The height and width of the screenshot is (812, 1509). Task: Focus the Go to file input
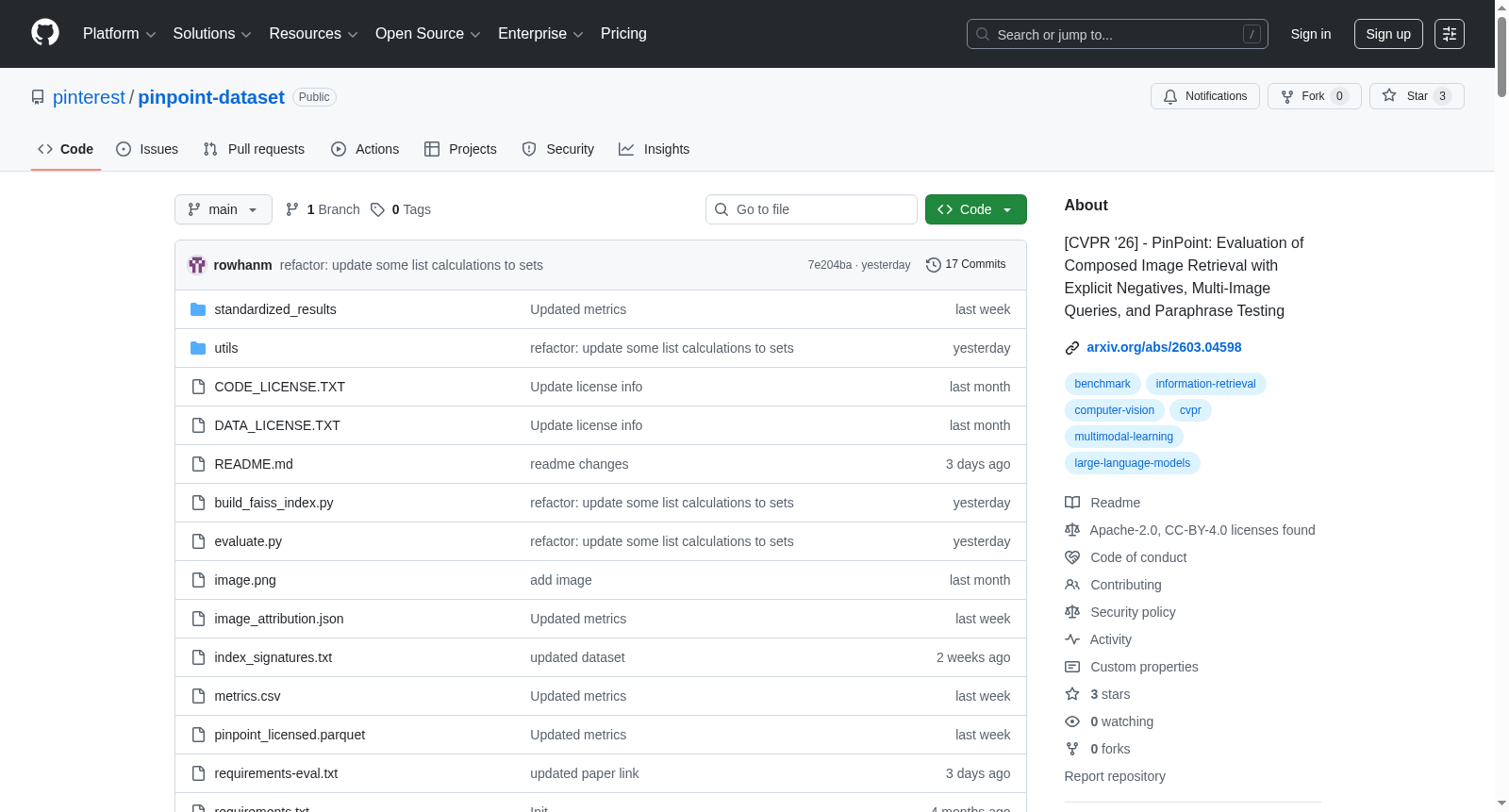click(811, 209)
